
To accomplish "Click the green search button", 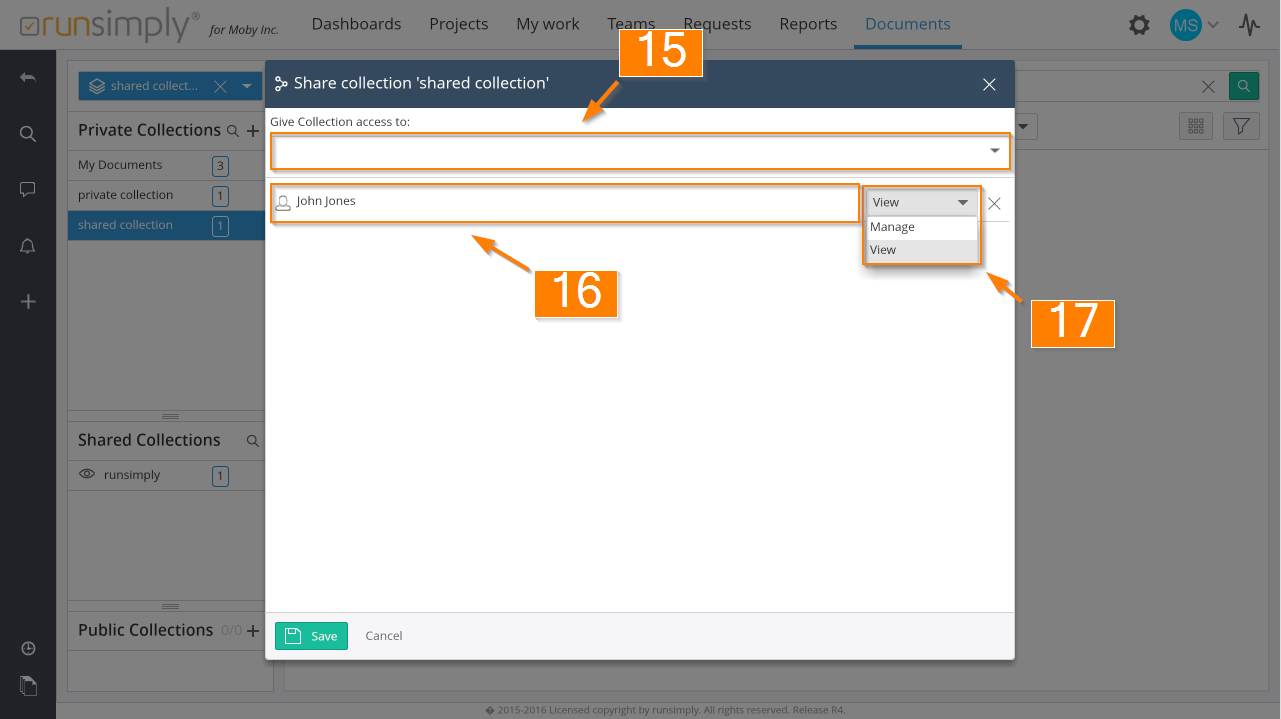I will 1243,86.
